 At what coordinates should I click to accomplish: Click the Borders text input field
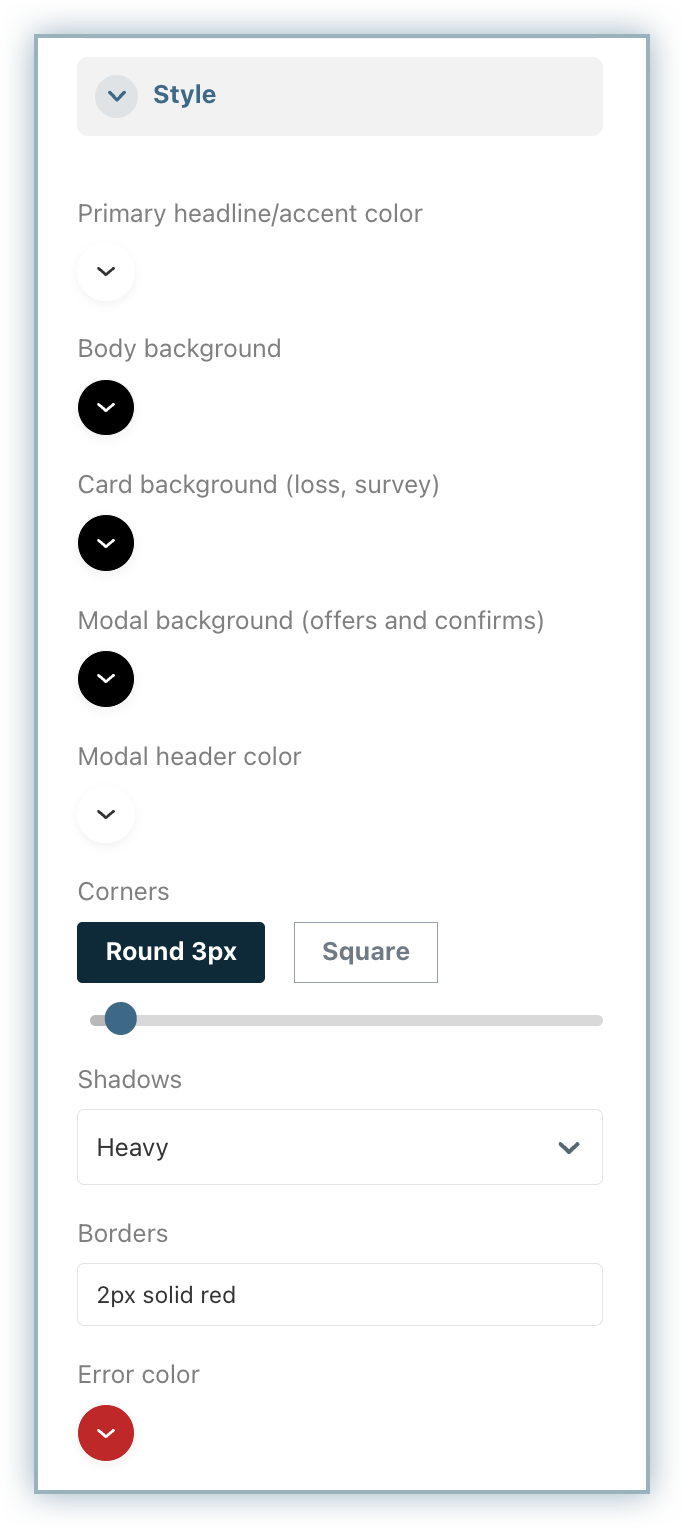click(x=340, y=1295)
